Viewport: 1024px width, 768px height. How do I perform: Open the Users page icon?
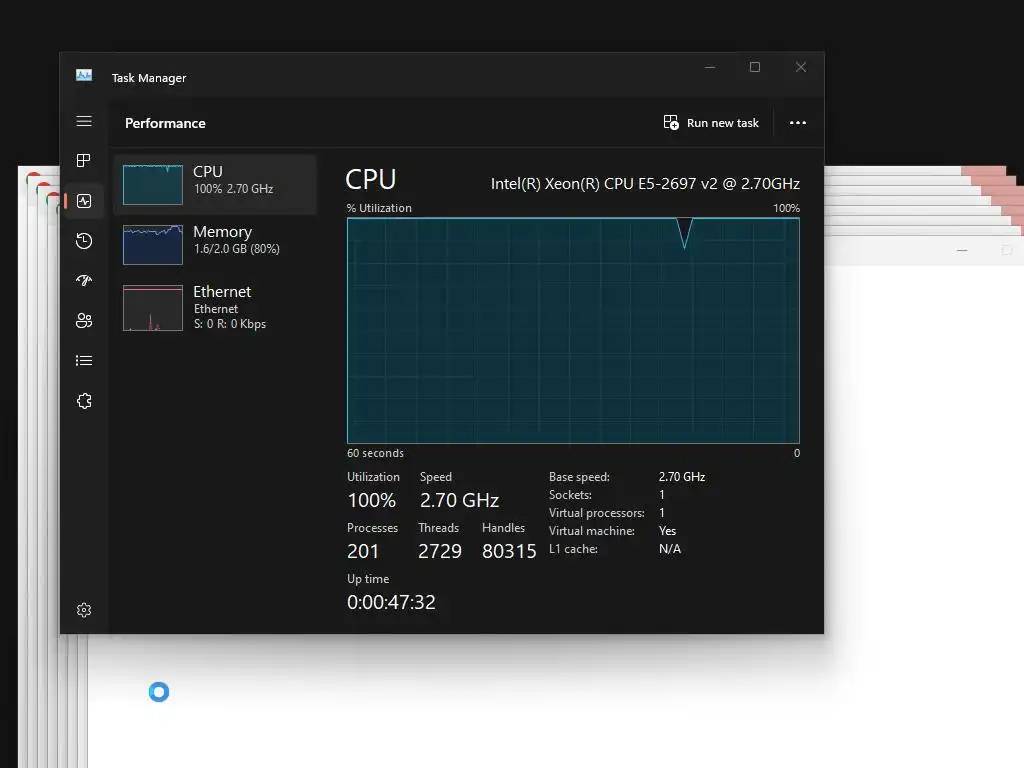coord(84,321)
